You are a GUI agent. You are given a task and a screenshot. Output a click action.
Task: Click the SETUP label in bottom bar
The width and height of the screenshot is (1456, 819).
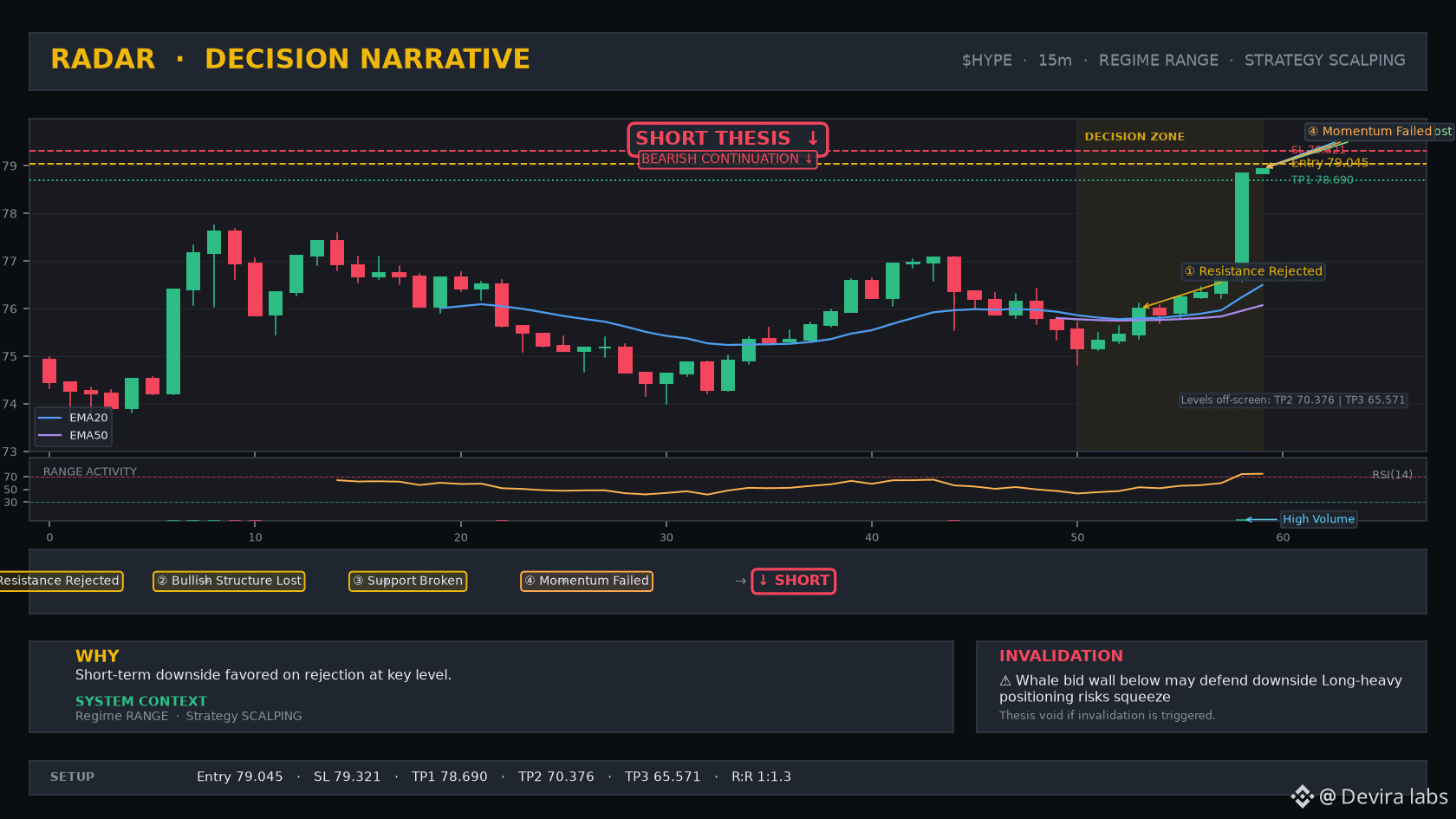tap(72, 777)
